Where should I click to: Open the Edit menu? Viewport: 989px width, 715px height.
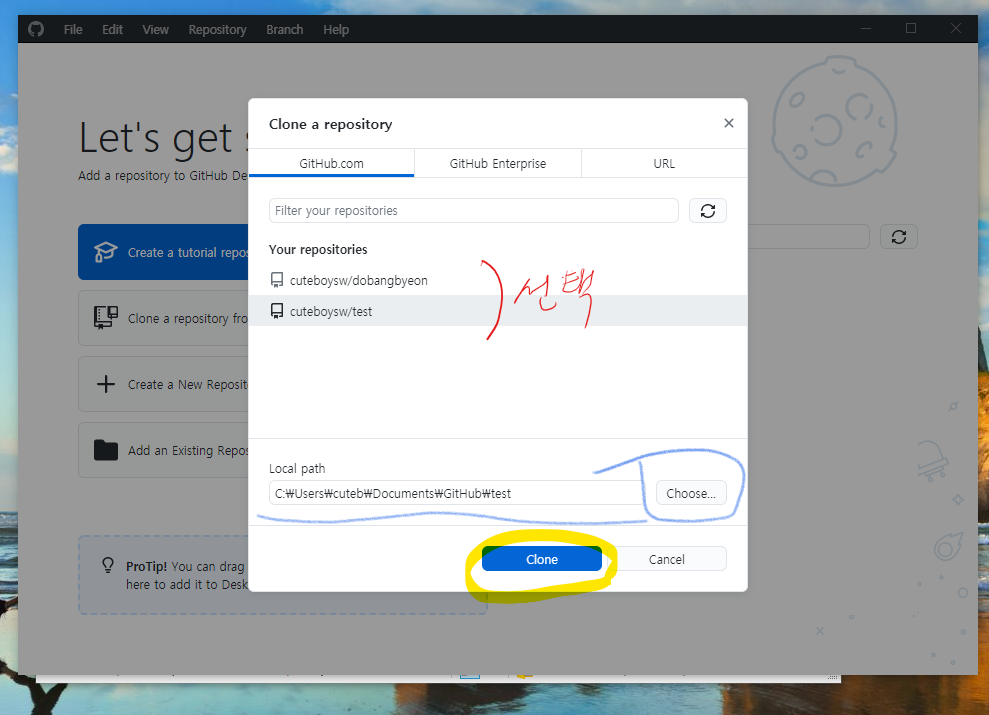(x=112, y=30)
